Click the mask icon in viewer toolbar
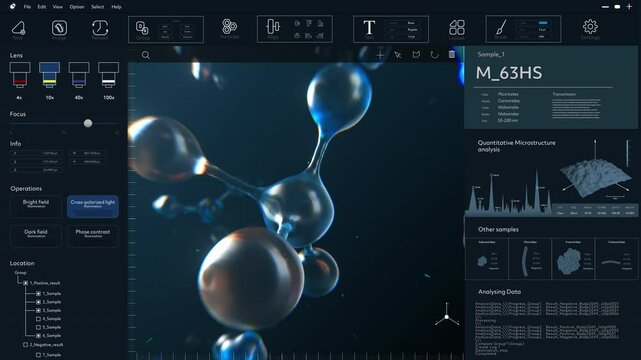The height and width of the screenshot is (360, 641). tap(416, 55)
